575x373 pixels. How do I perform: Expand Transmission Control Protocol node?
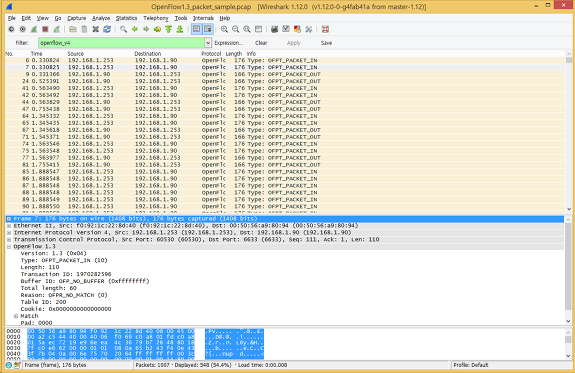tap(9, 240)
